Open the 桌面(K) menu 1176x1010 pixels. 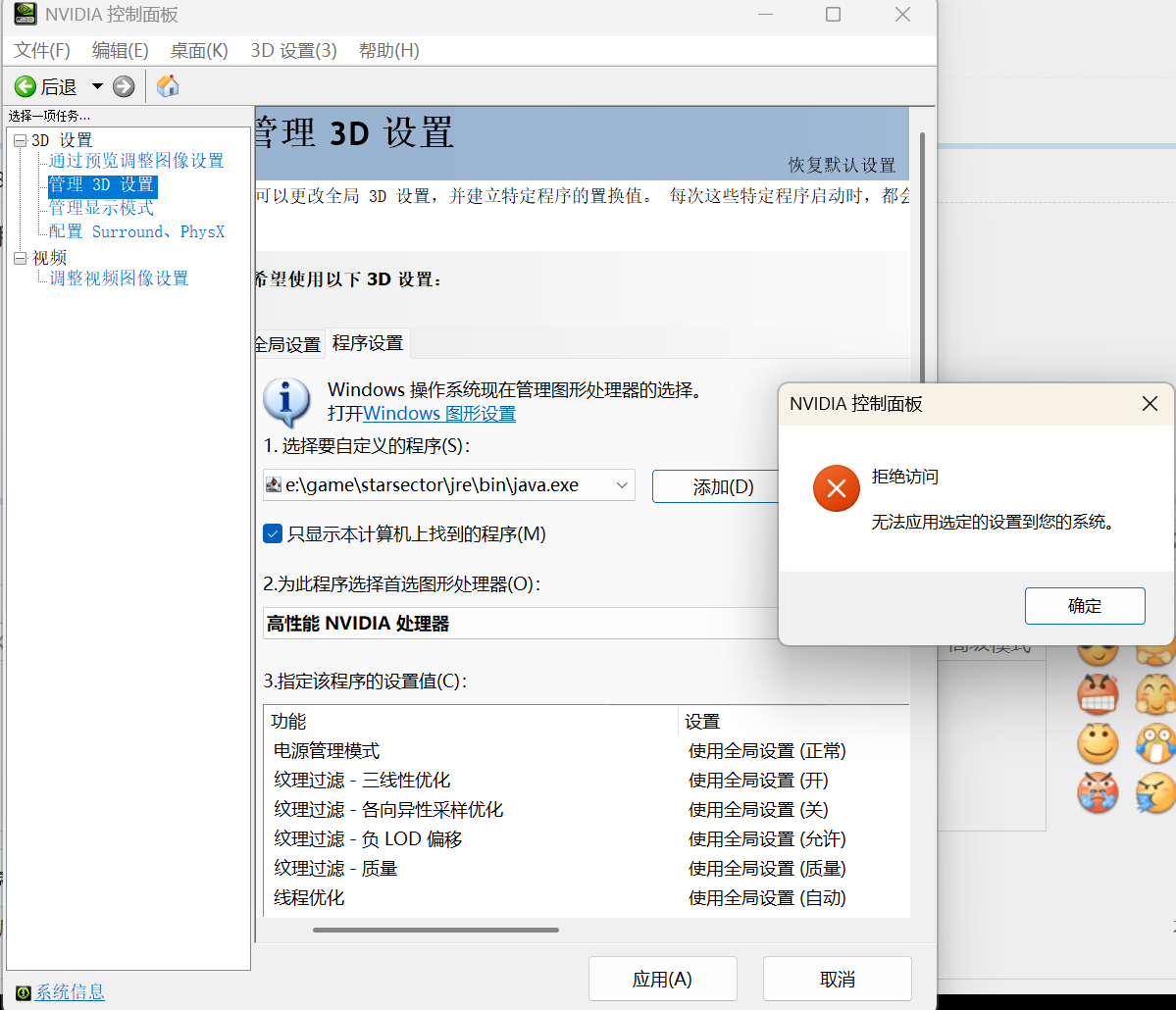(199, 50)
